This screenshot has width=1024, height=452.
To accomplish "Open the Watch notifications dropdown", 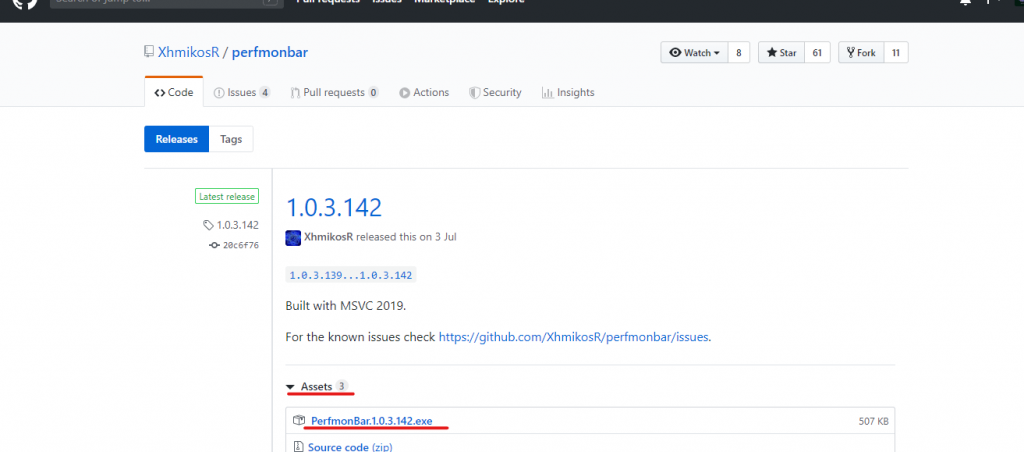I will click(694, 52).
